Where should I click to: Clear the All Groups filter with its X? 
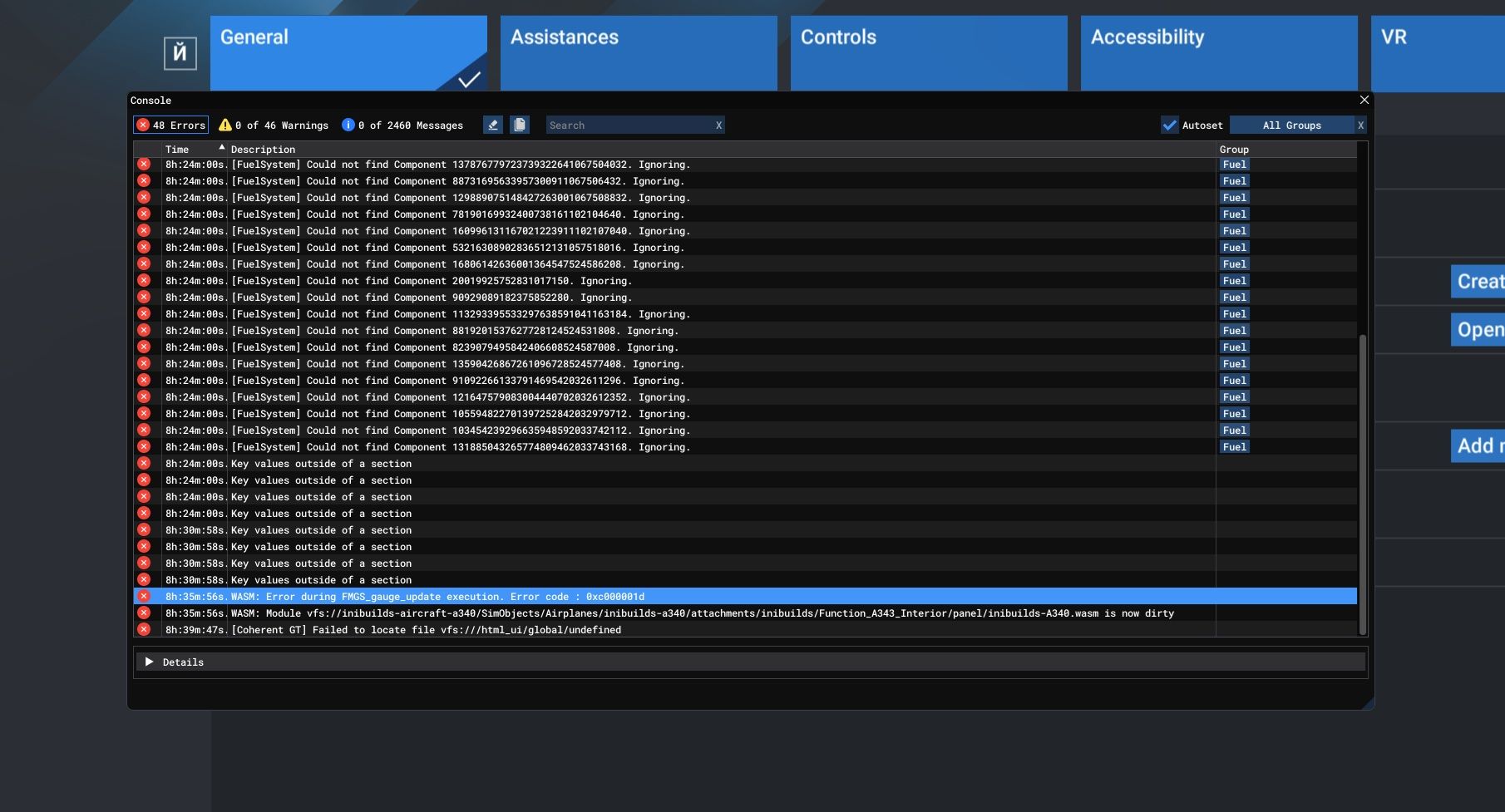pos(1360,125)
